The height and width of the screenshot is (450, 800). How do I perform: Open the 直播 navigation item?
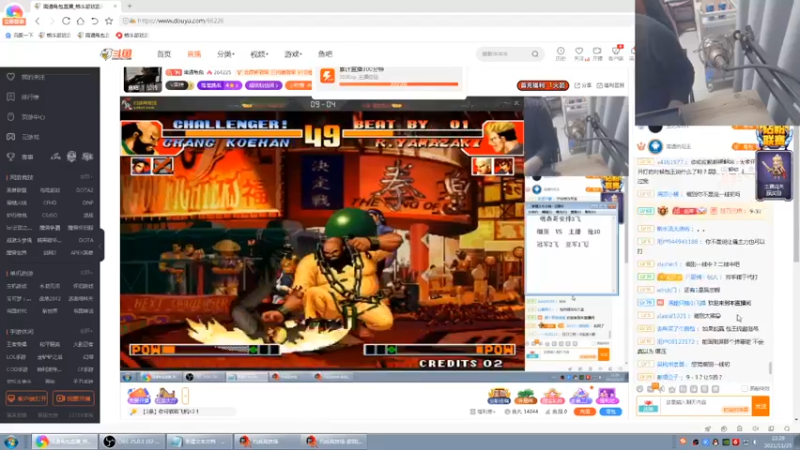point(194,54)
